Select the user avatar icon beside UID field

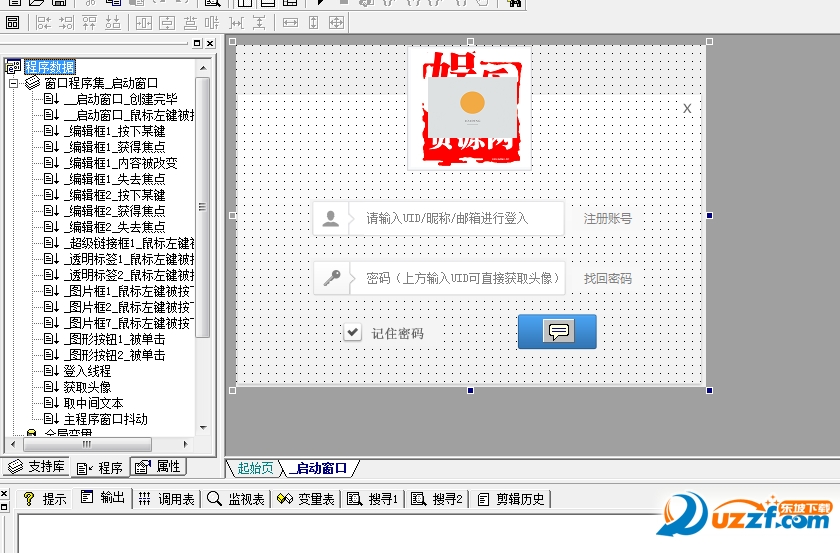(x=331, y=218)
